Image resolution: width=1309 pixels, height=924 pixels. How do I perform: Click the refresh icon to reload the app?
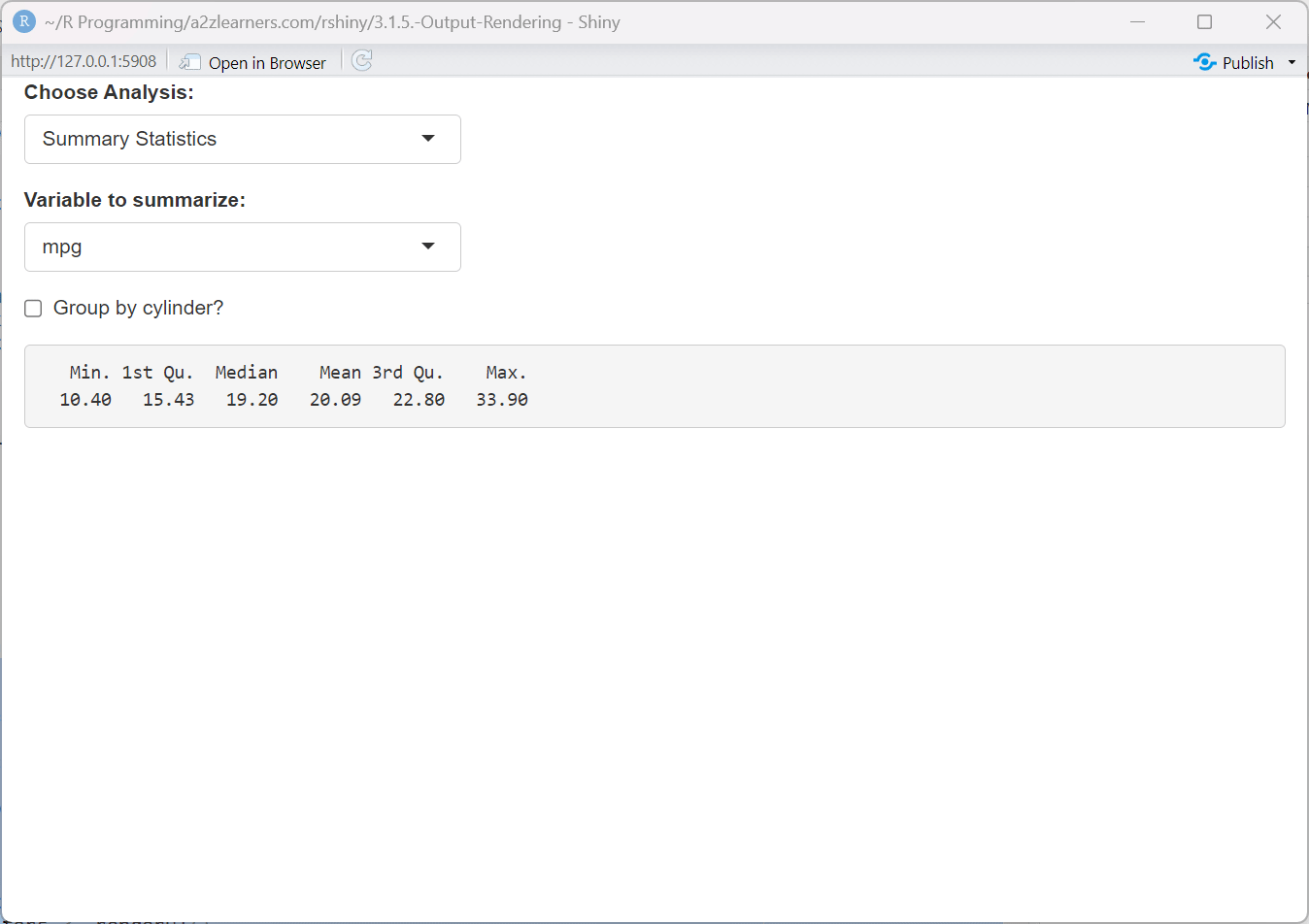click(361, 60)
